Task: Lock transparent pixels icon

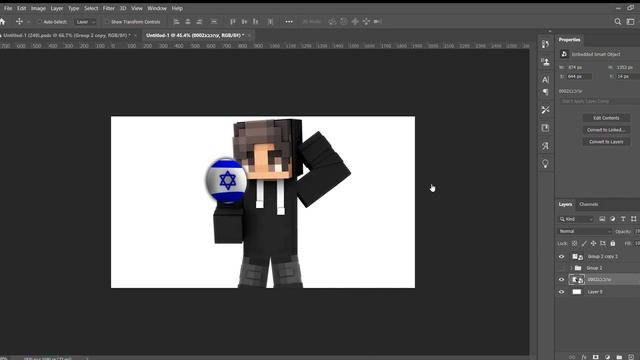Action: 574,243
